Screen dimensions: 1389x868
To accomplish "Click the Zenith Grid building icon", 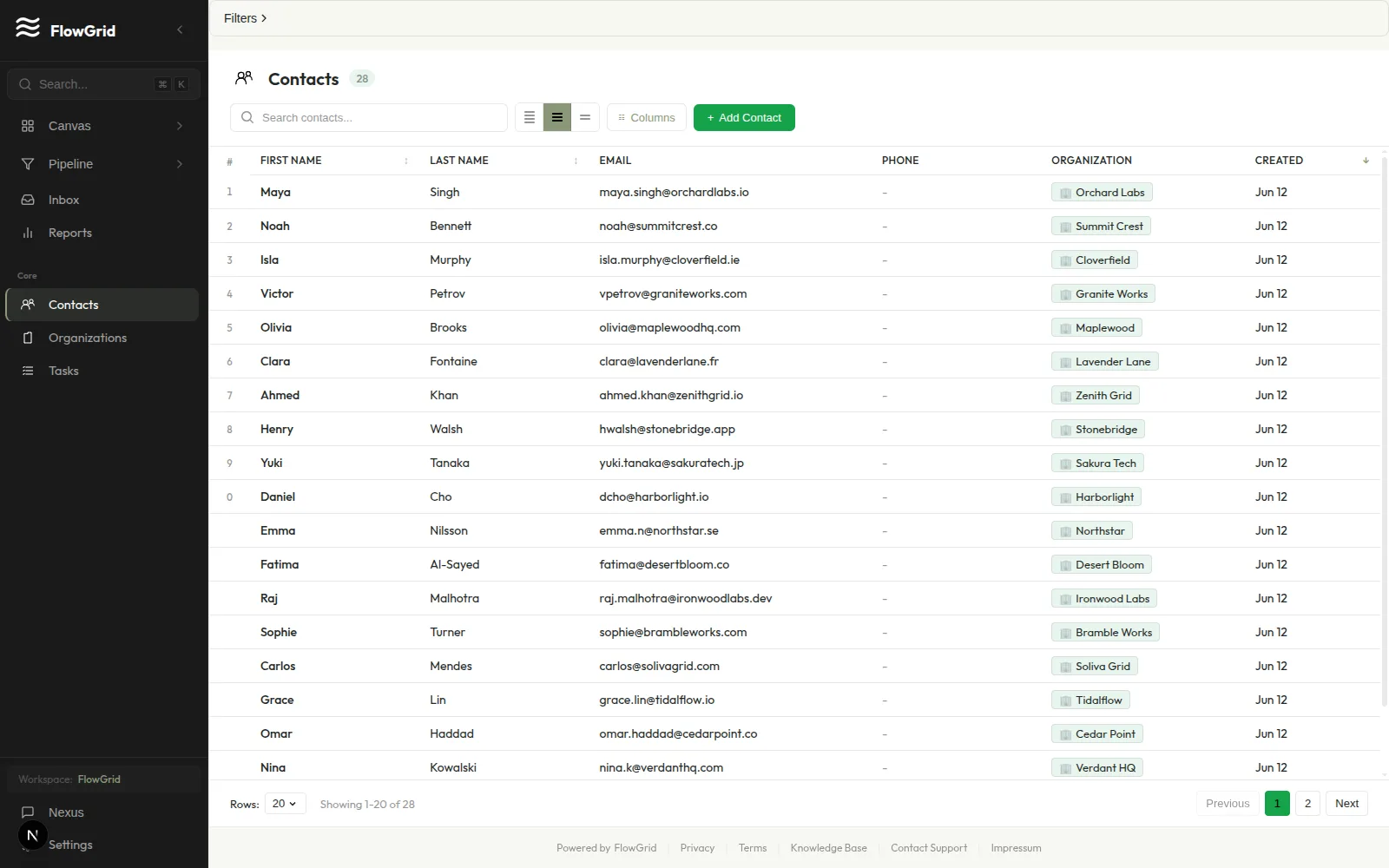I will 1065,396.
